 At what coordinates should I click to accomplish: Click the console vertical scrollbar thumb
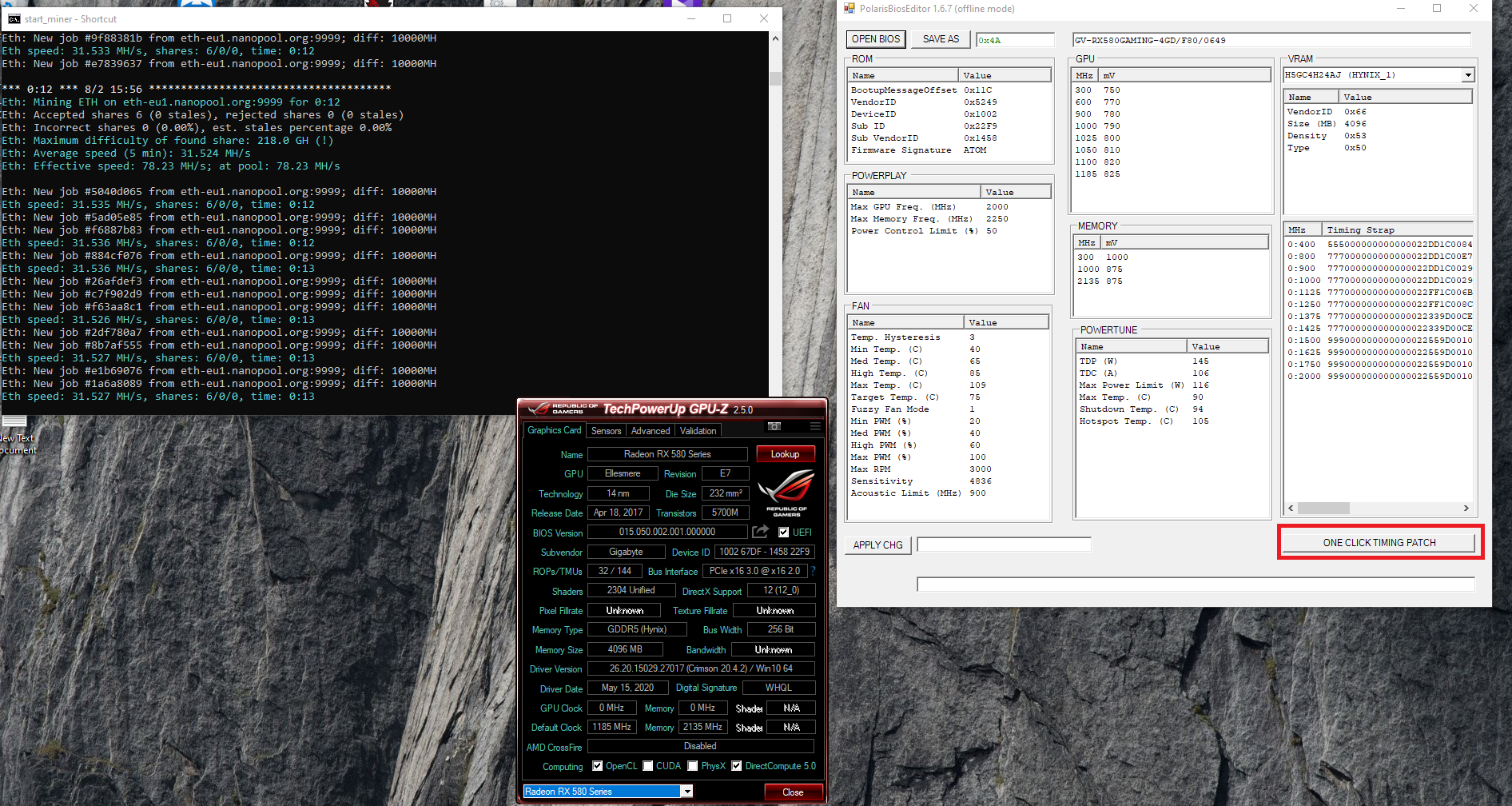(x=775, y=78)
